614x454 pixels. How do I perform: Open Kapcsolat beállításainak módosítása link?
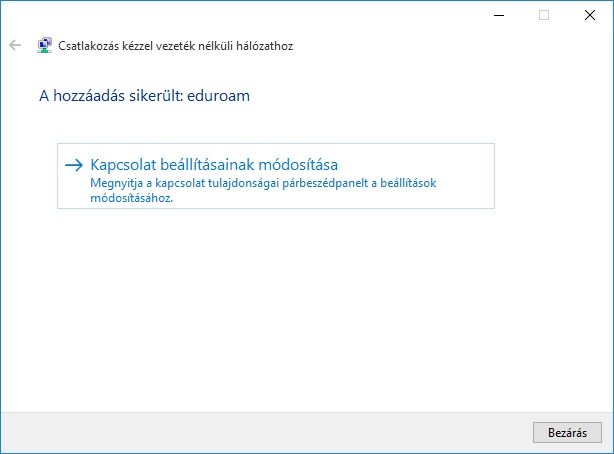[x=276, y=176]
